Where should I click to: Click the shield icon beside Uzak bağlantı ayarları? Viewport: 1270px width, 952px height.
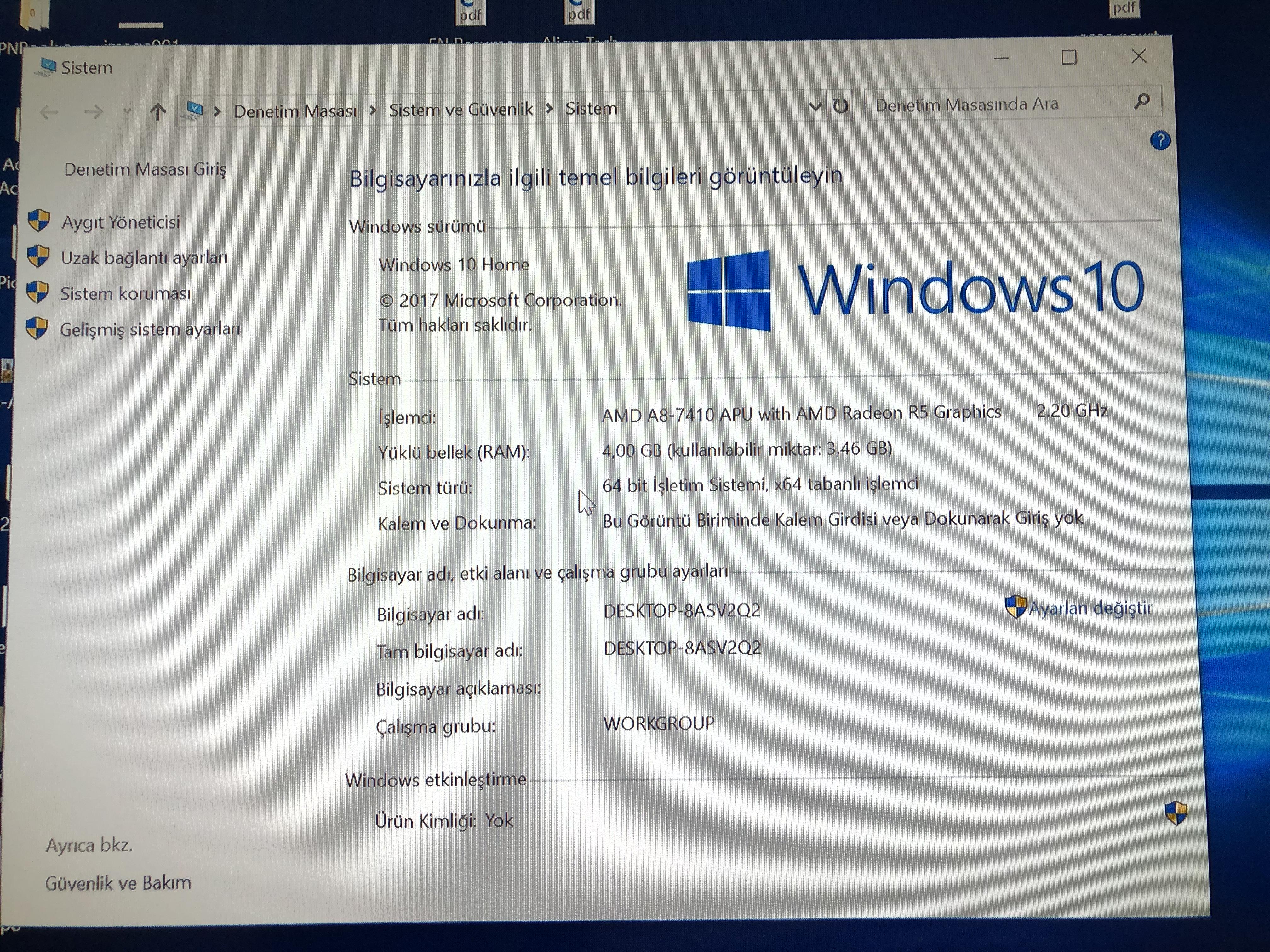(x=38, y=257)
